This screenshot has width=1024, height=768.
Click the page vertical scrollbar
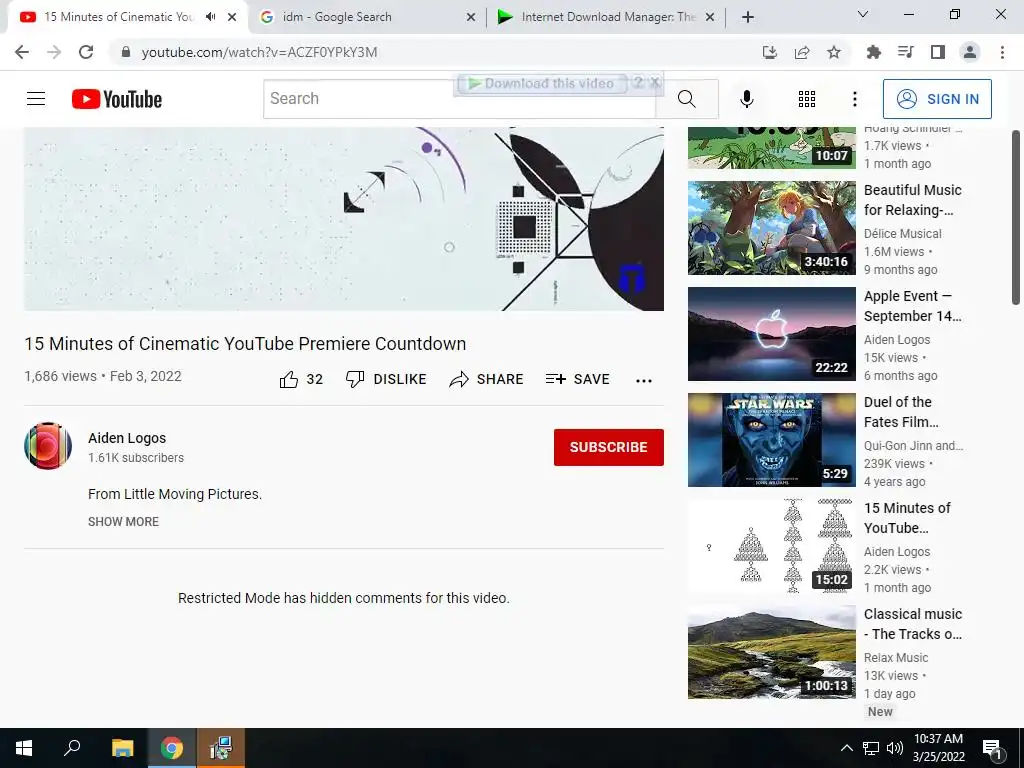click(x=1016, y=217)
